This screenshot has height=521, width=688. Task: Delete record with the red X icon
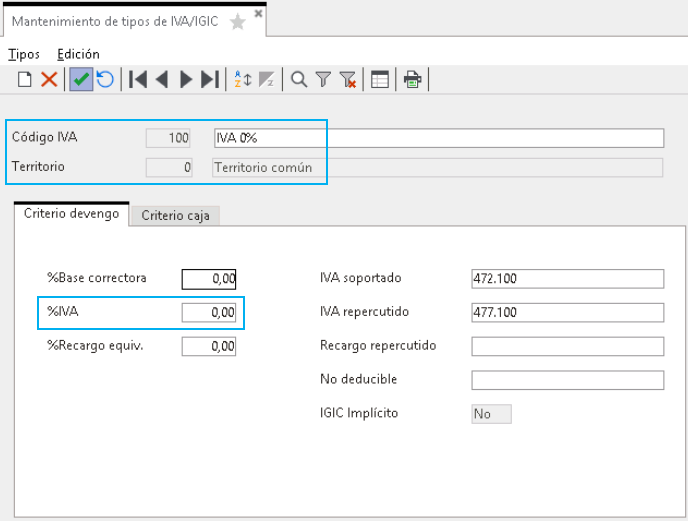(49, 79)
